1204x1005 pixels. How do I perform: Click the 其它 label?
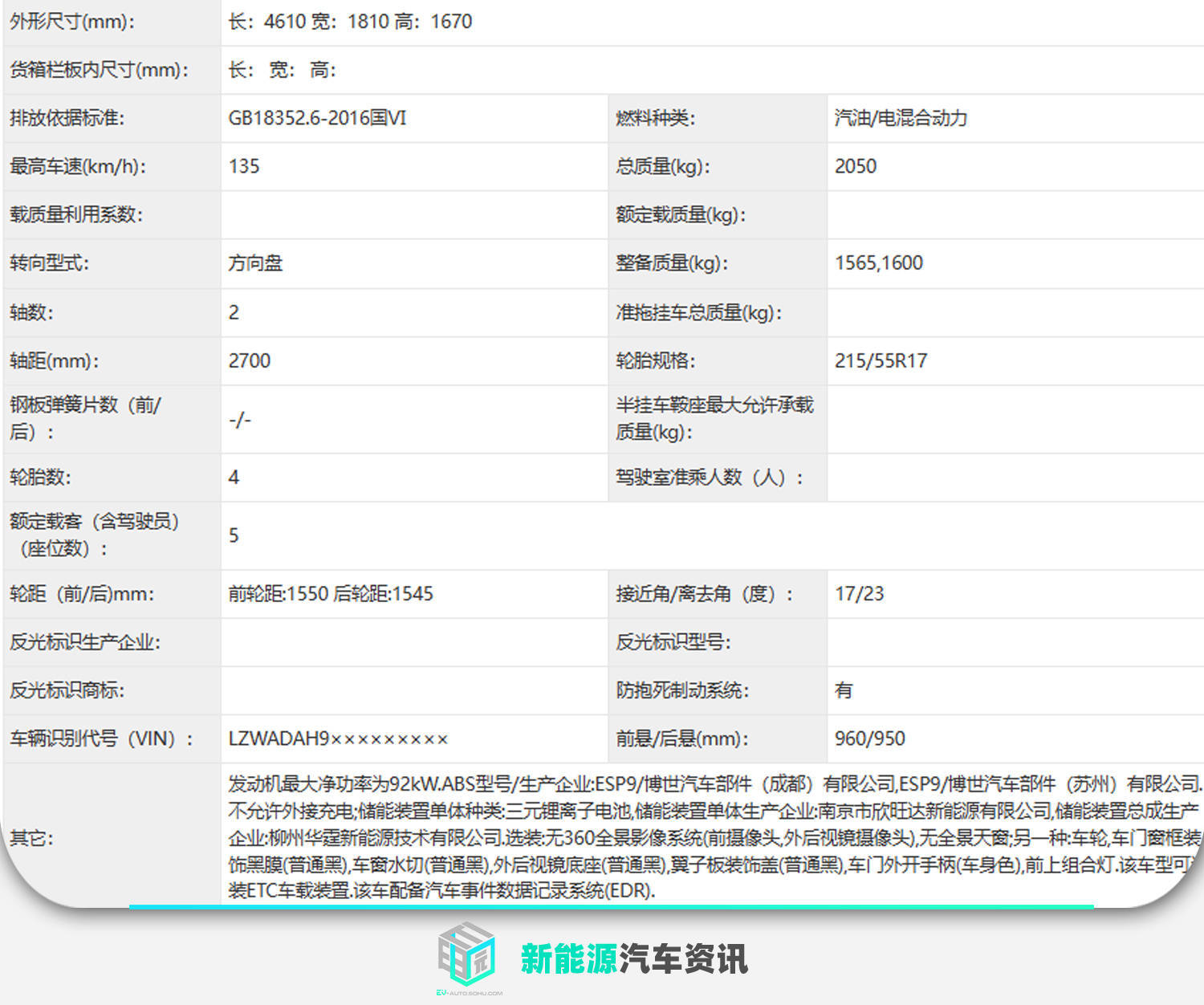pos(31,837)
